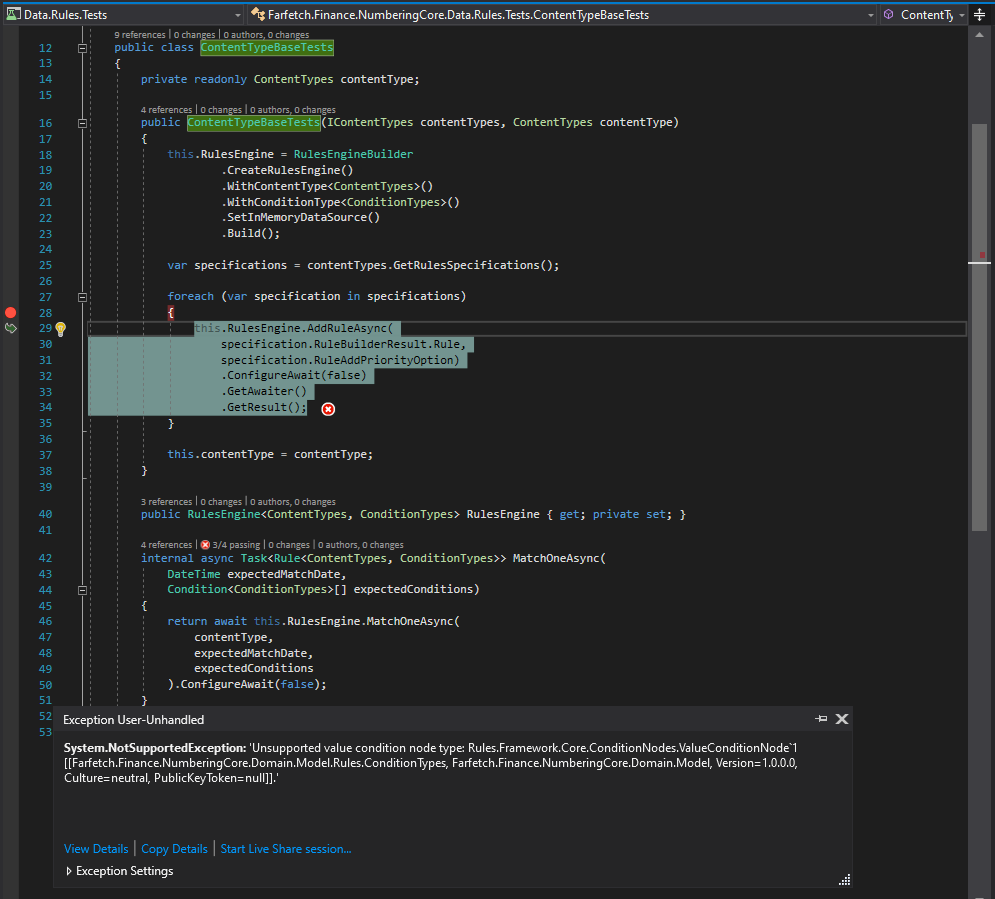Click the red error marker in scrollbar margin
Viewport: 995px width, 899px height.
click(982, 254)
